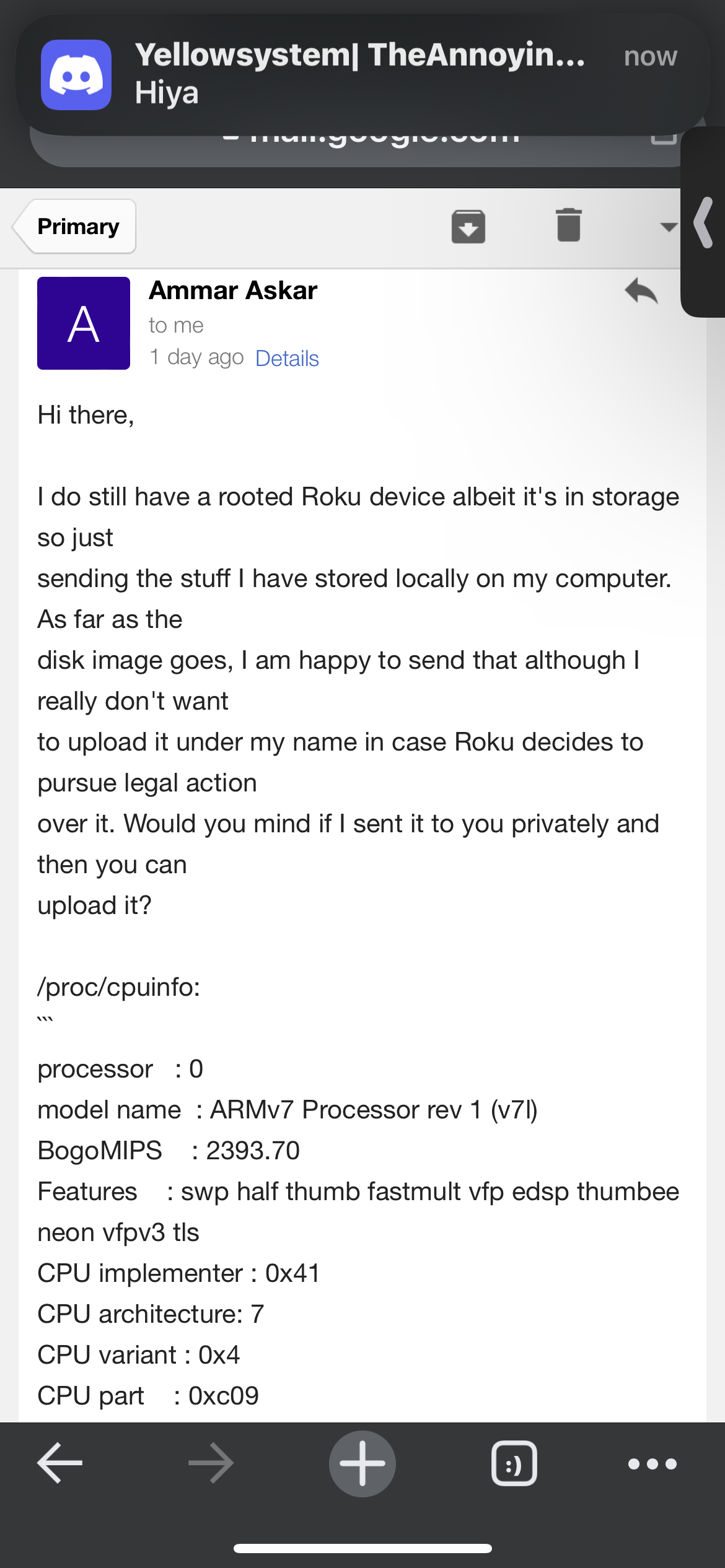Delete the email using the trash icon
The height and width of the screenshot is (1568, 725).
568,225
